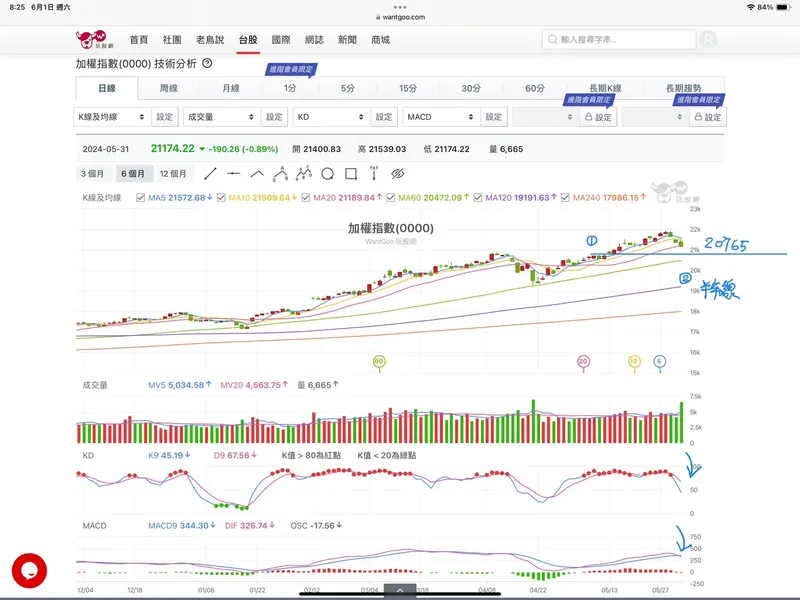Select the horizontal line drawing tool
The image size is (800, 600).
tap(234, 174)
